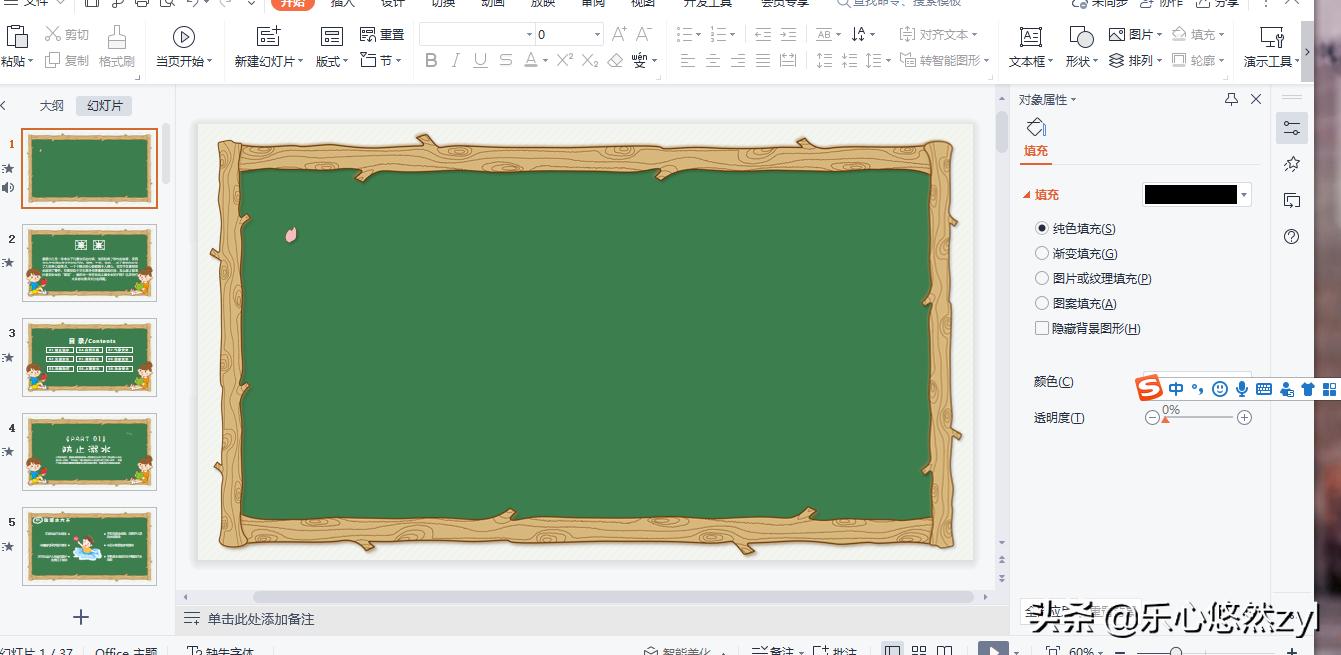Increase transparency with the plus button
Viewport: 1341px width, 655px height.
point(1244,418)
